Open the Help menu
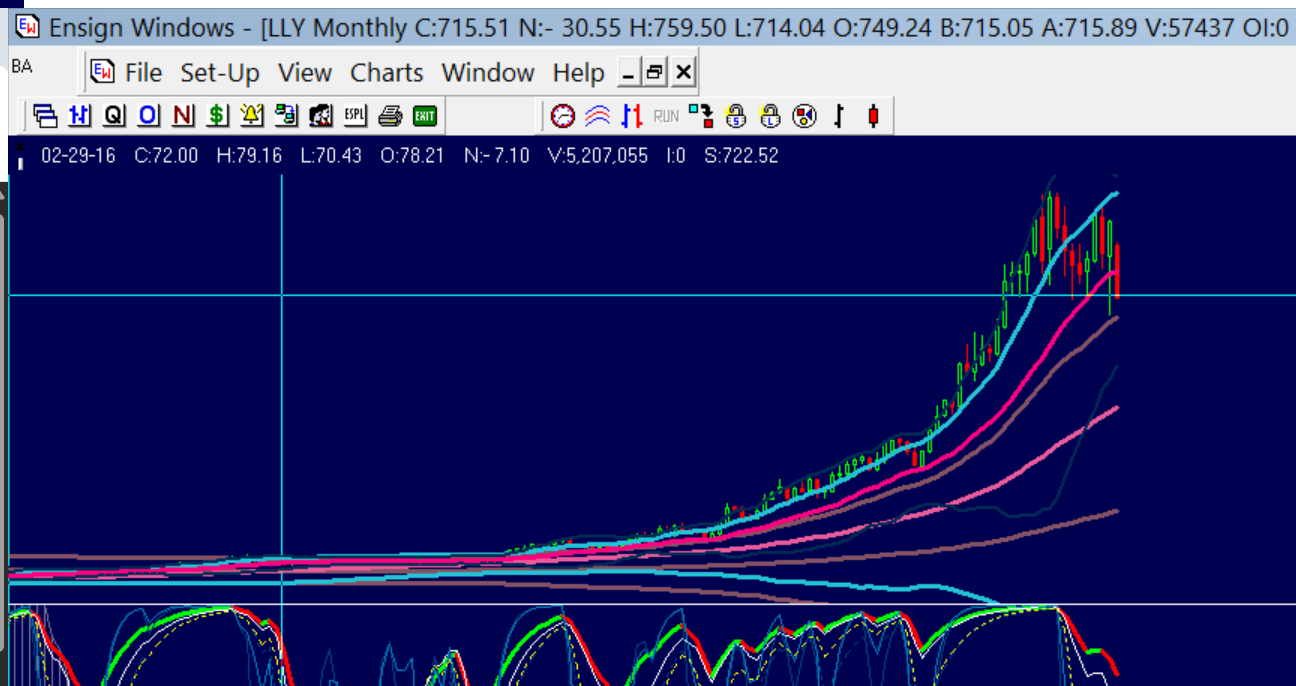Viewport: 1296px width, 686px height. [579, 73]
